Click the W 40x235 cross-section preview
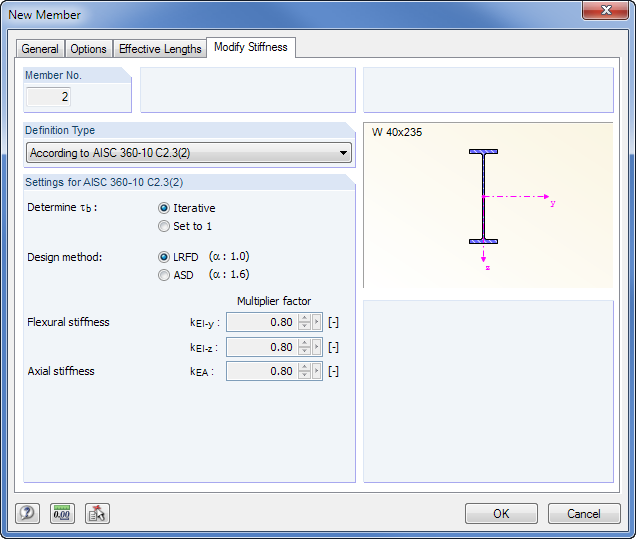 [x=488, y=205]
